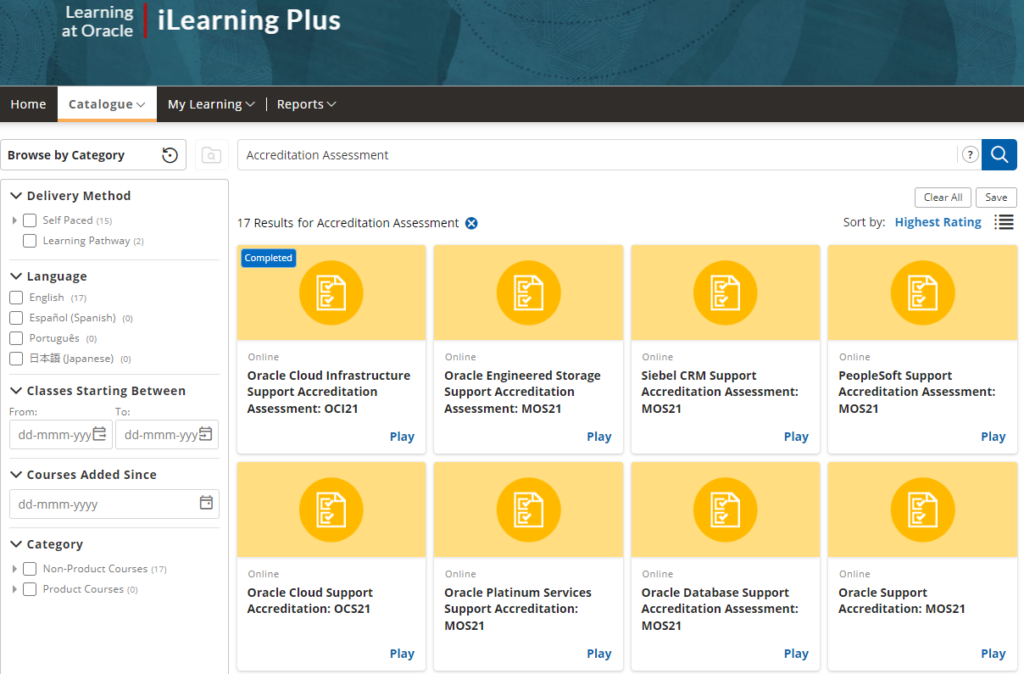Open PeopleSoft Support Accreditation Assessment title
The height and width of the screenshot is (674, 1024).
[916, 392]
